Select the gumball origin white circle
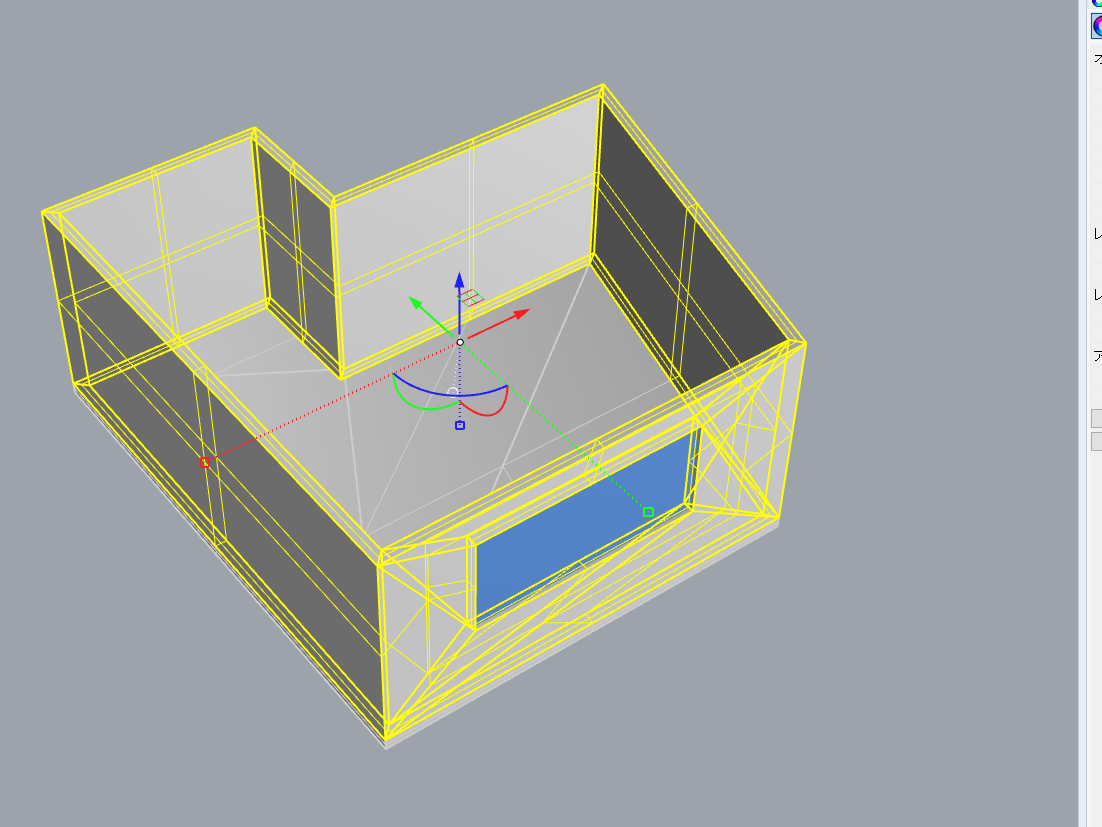 (x=460, y=342)
